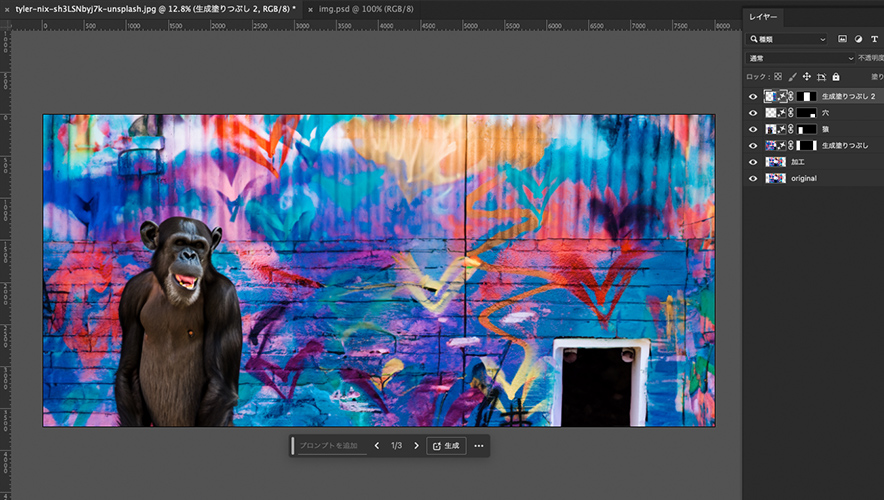Click the lock all padlock icon
Screen dimensions: 884x500
pyautogui.click(x=836, y=76)
